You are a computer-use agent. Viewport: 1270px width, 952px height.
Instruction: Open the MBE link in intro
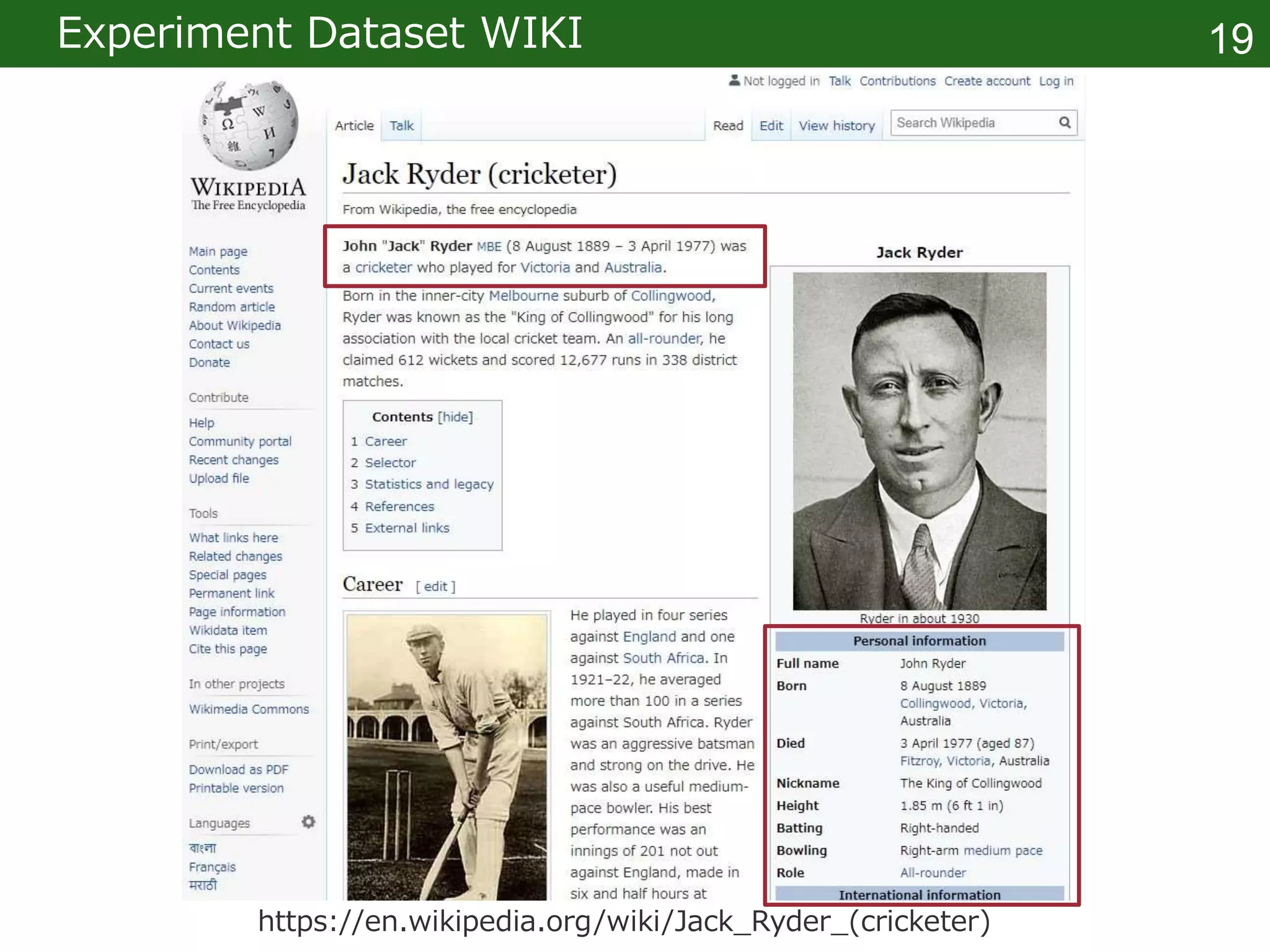(x=489, y=247)
